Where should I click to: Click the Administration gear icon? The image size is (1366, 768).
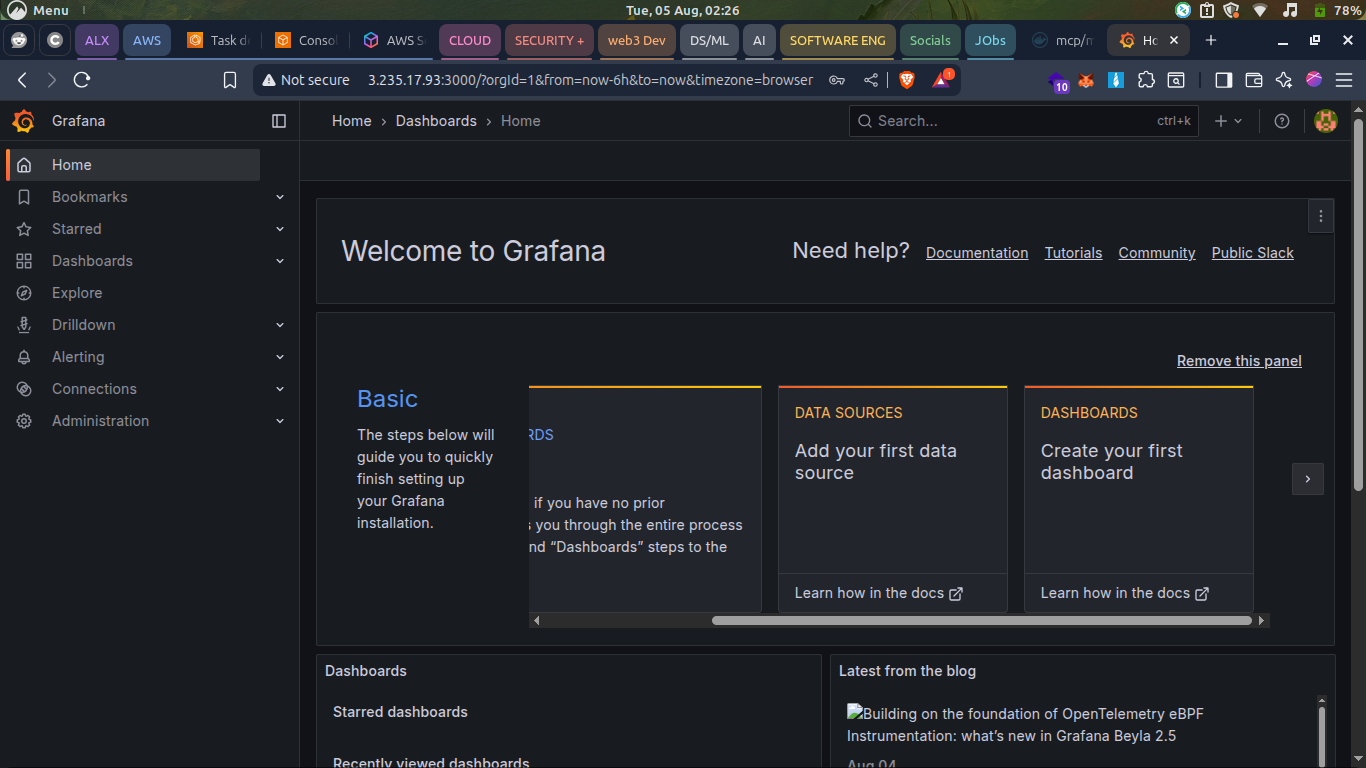[24, 421]
